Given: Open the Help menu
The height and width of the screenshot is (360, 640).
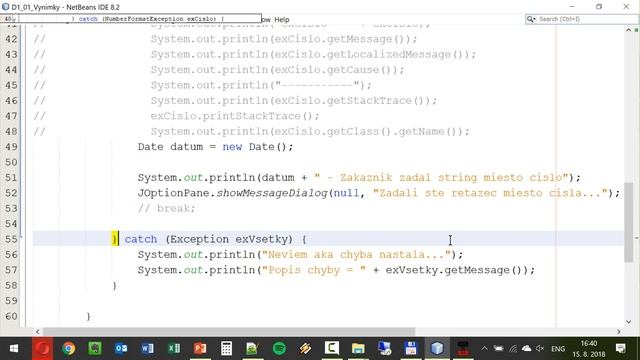Looking at the screenshot, I should click(x=282, y=20).
